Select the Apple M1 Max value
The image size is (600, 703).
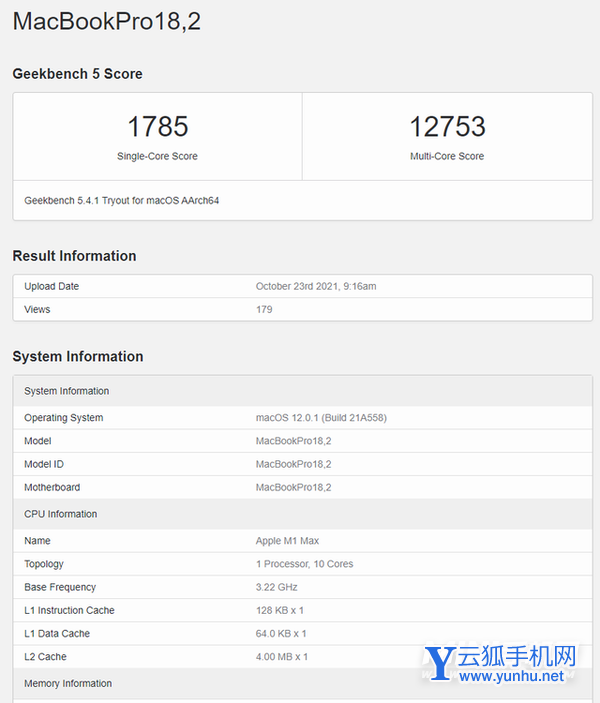click(x=287, y=541)
